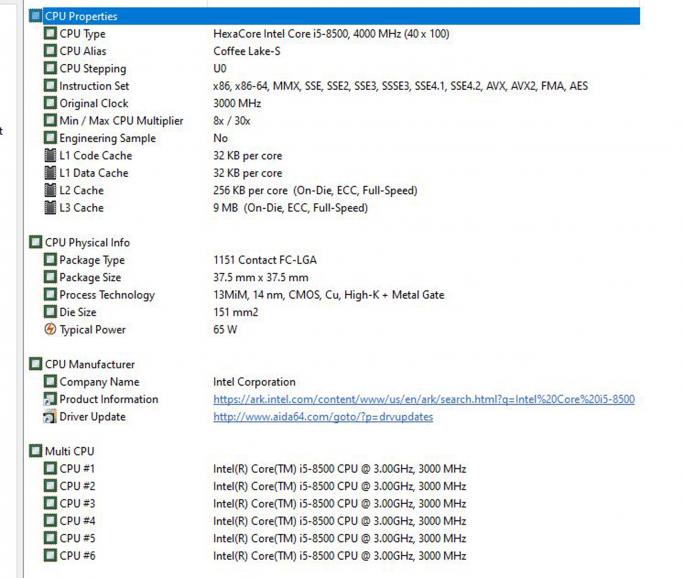
Task: Select the CPU Type label
Action: [82, 34]
